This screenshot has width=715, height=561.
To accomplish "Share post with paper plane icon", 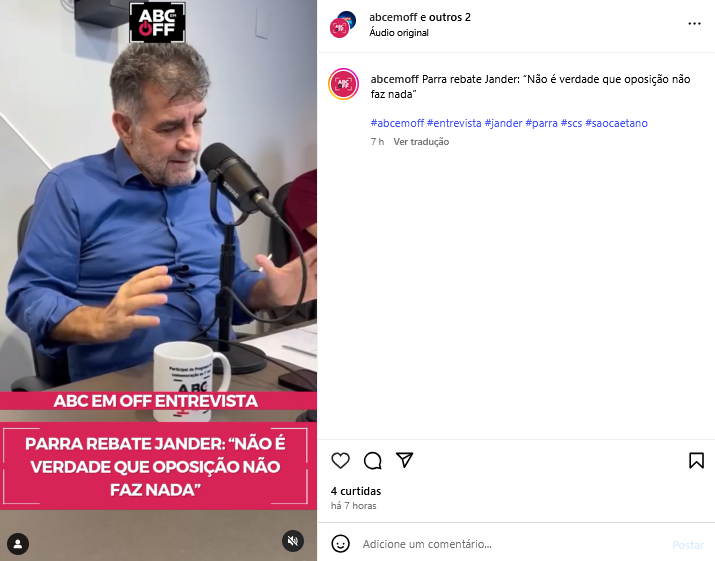I will pos(404,460).
